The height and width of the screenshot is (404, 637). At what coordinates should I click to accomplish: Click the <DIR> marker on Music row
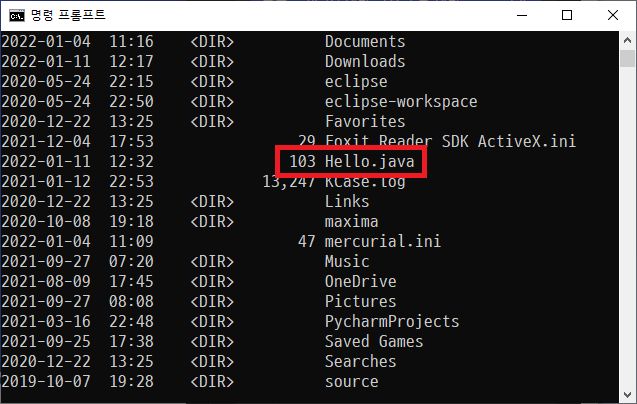tap(212, 261)
